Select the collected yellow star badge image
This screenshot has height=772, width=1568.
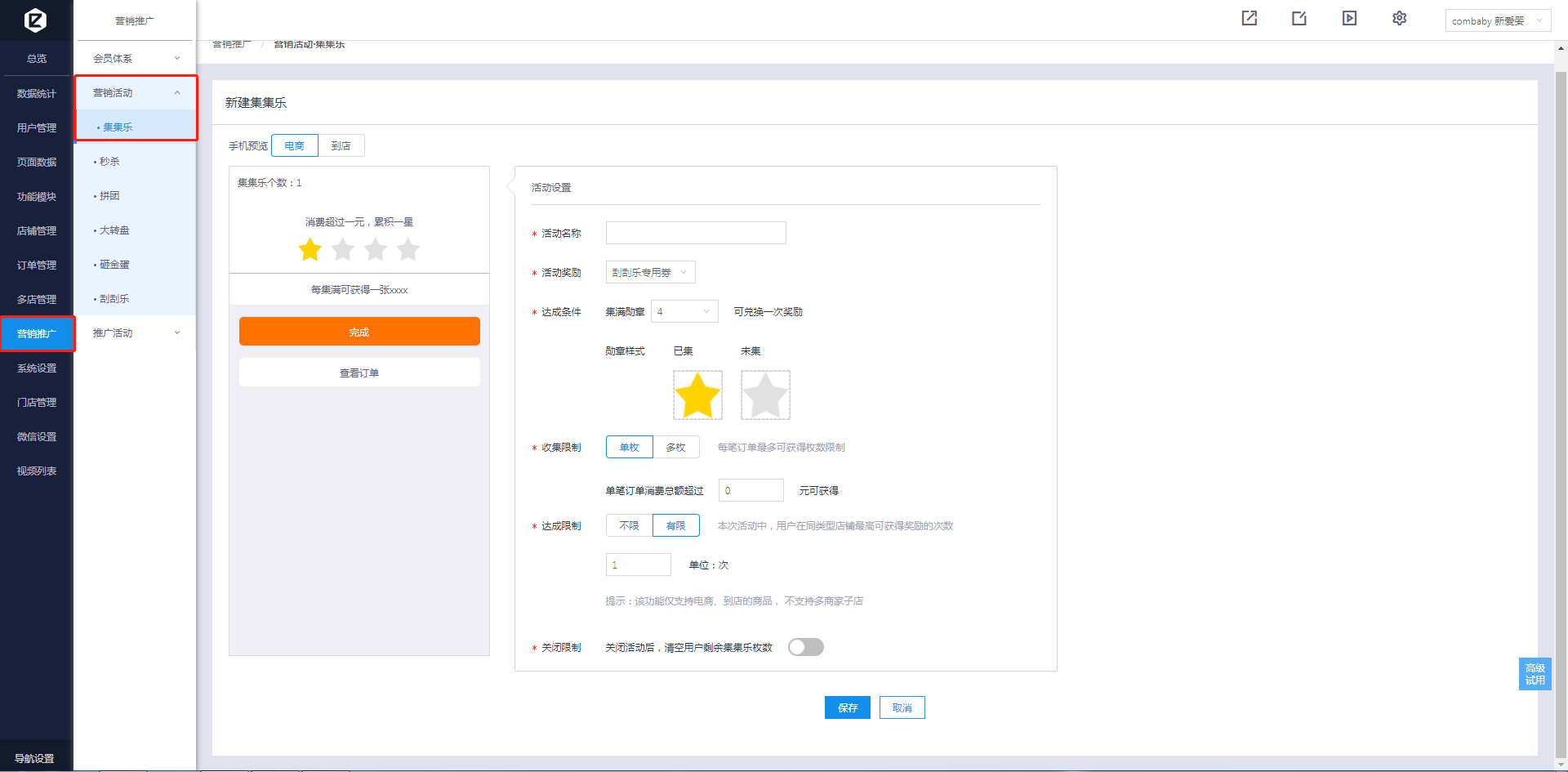(x=697, y=395)
